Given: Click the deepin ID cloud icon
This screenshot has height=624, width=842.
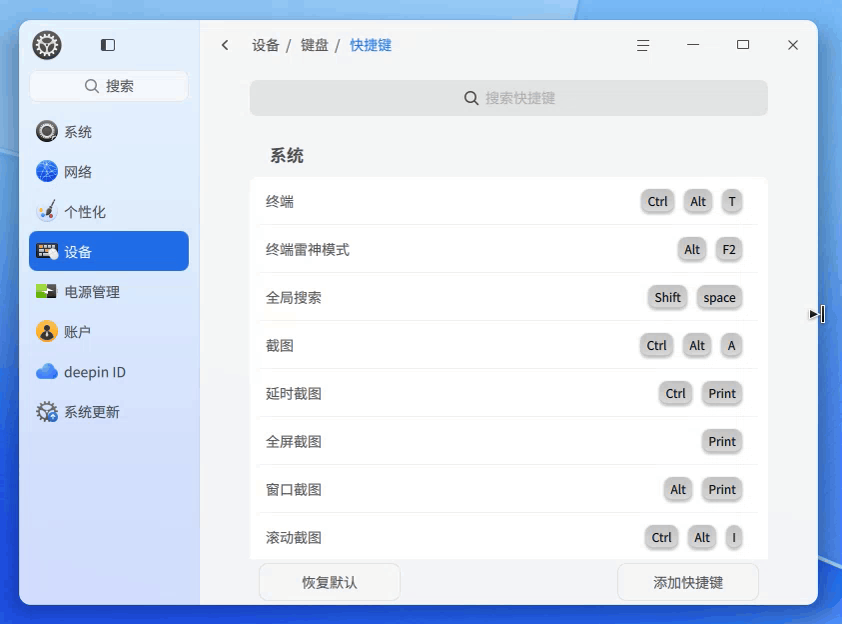Looking at the screenshot, I should [x=47, y=372].
